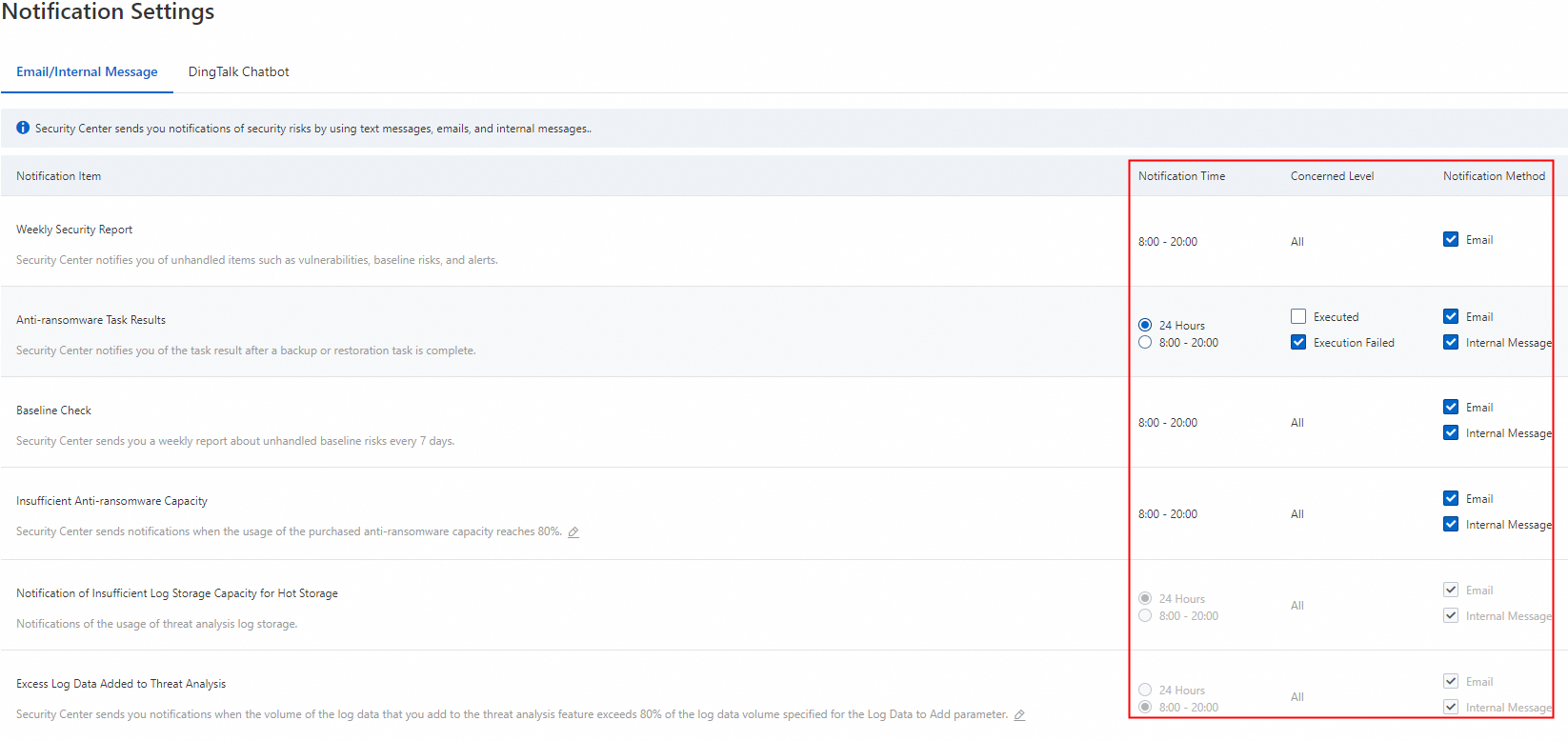The image size is (1568, 741).
Task: Click the Notification Time column header
Action: pos(1181,176)
